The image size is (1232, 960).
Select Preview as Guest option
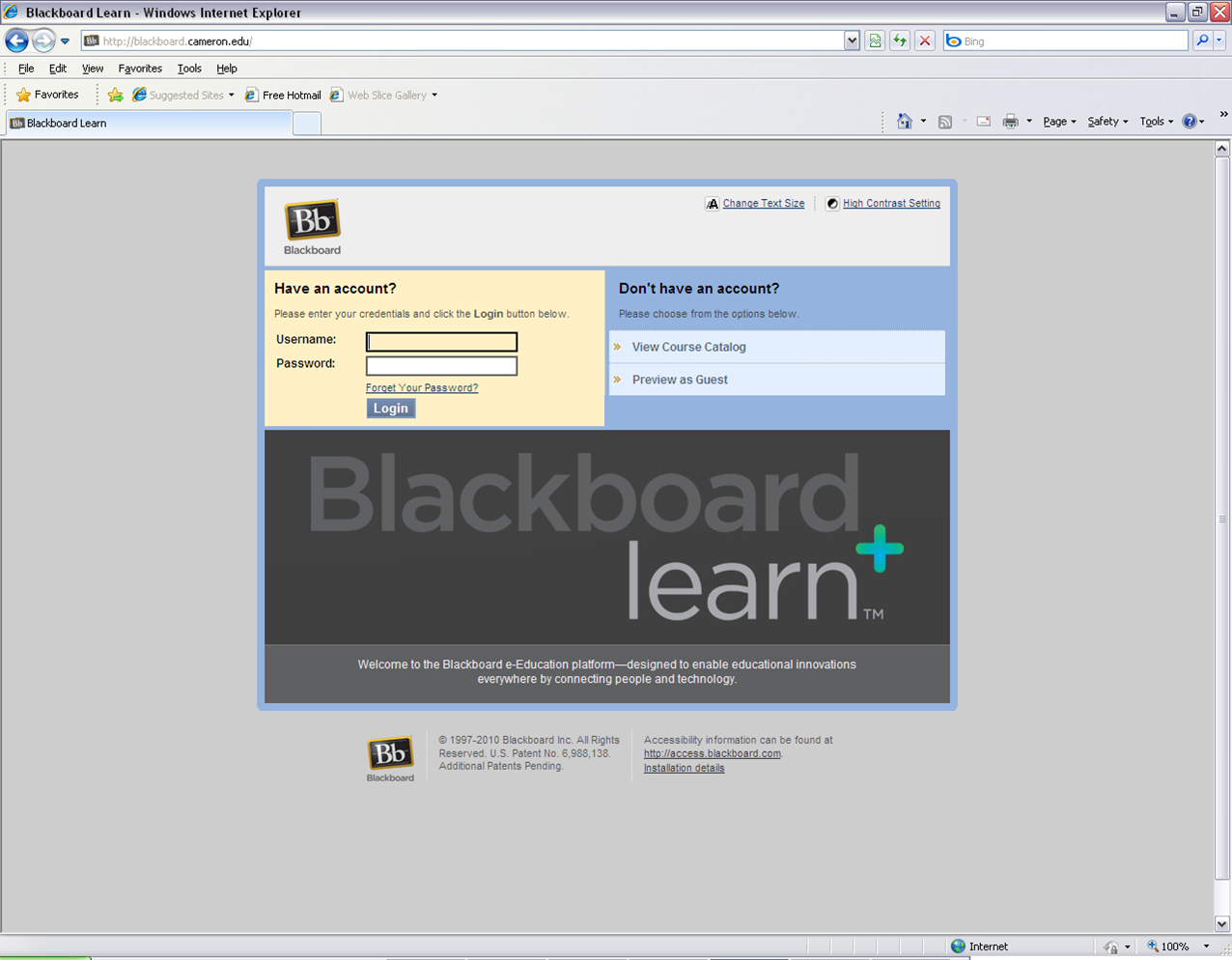(x=777, y=380)
